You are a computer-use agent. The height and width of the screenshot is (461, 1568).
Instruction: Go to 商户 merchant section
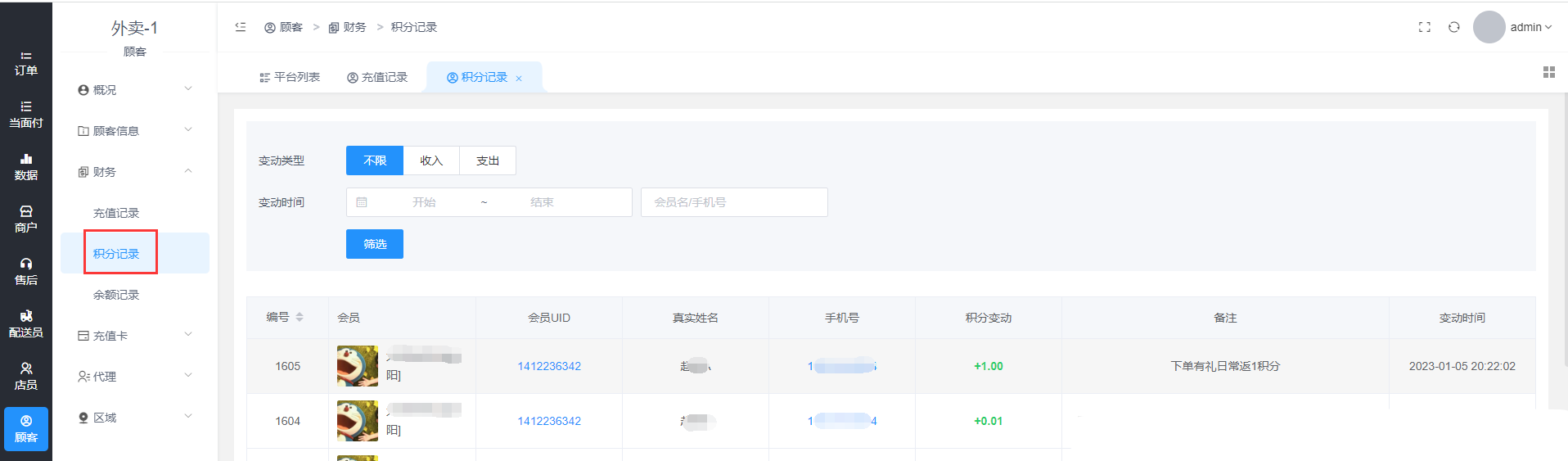25,219
